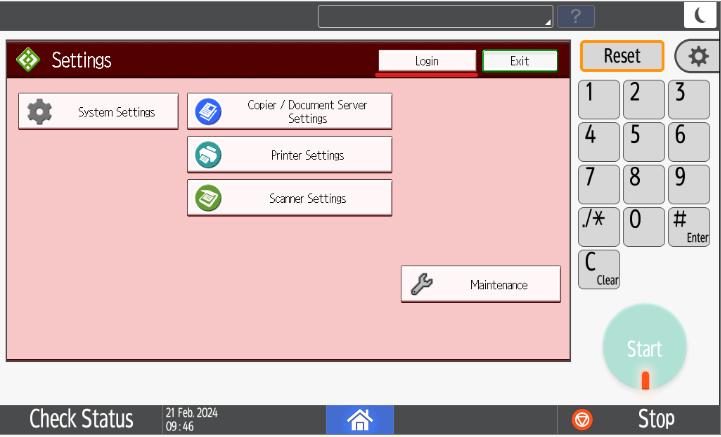Click the Login button

(x=427, y=61)
